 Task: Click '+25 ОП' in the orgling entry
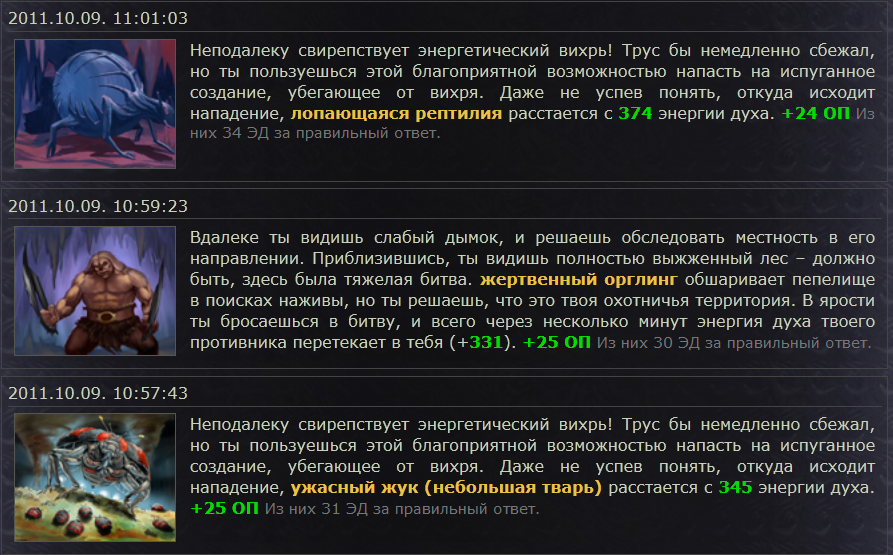[x=557, y=343]
